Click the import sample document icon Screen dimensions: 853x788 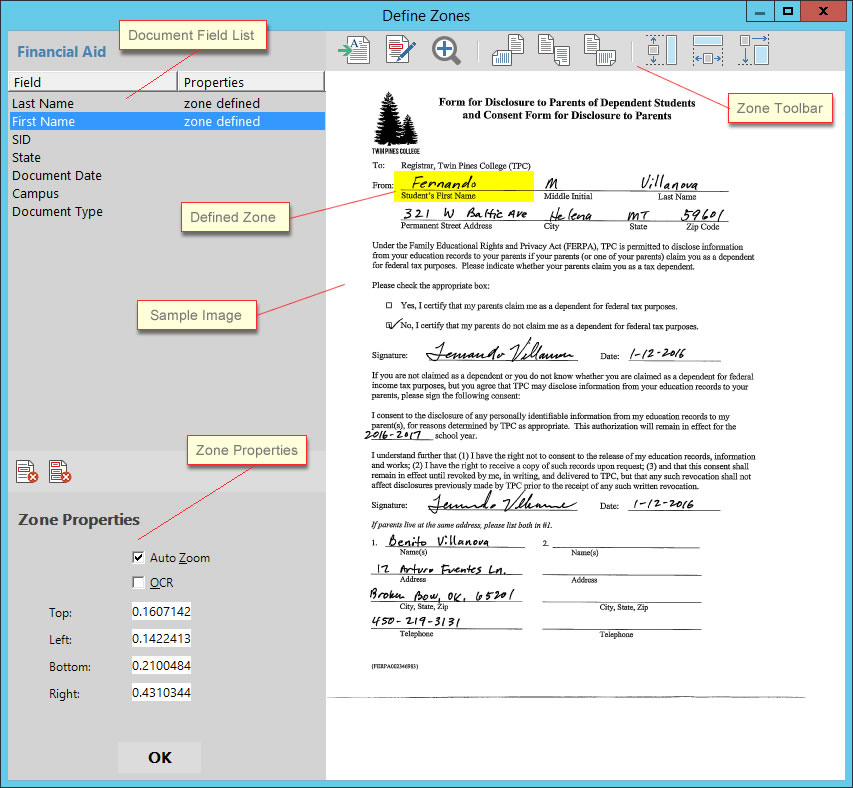point(354,50)
